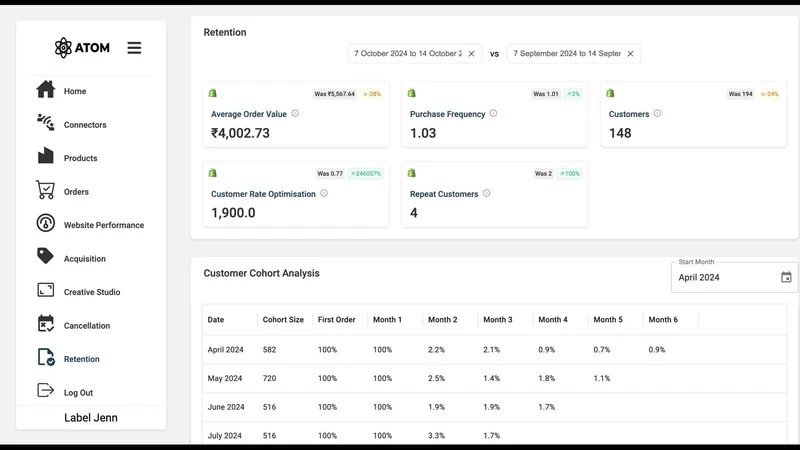The width and height of the screenshot is (800, 450).
Task: Click the Log Out arrow icon
Action: (x=45, y=390)
